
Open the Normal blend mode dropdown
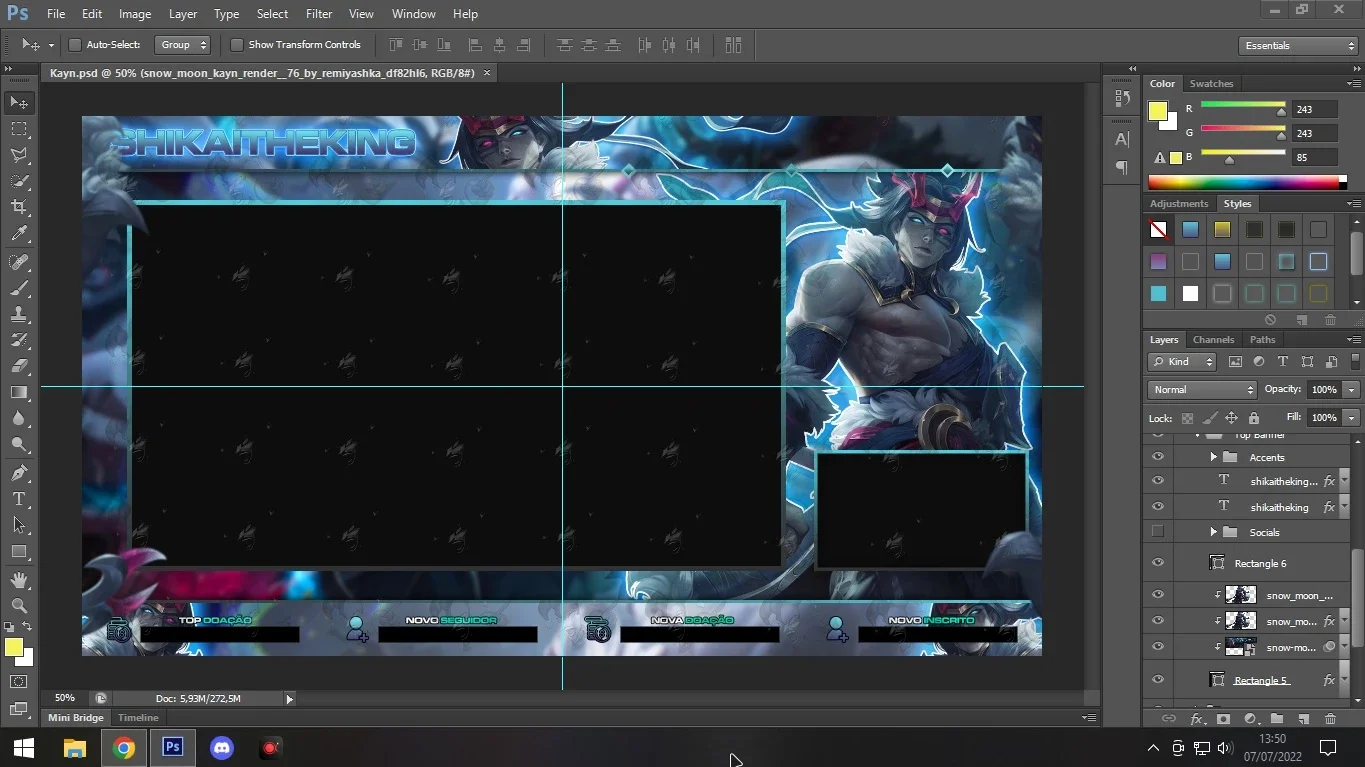pos(1202,389)
